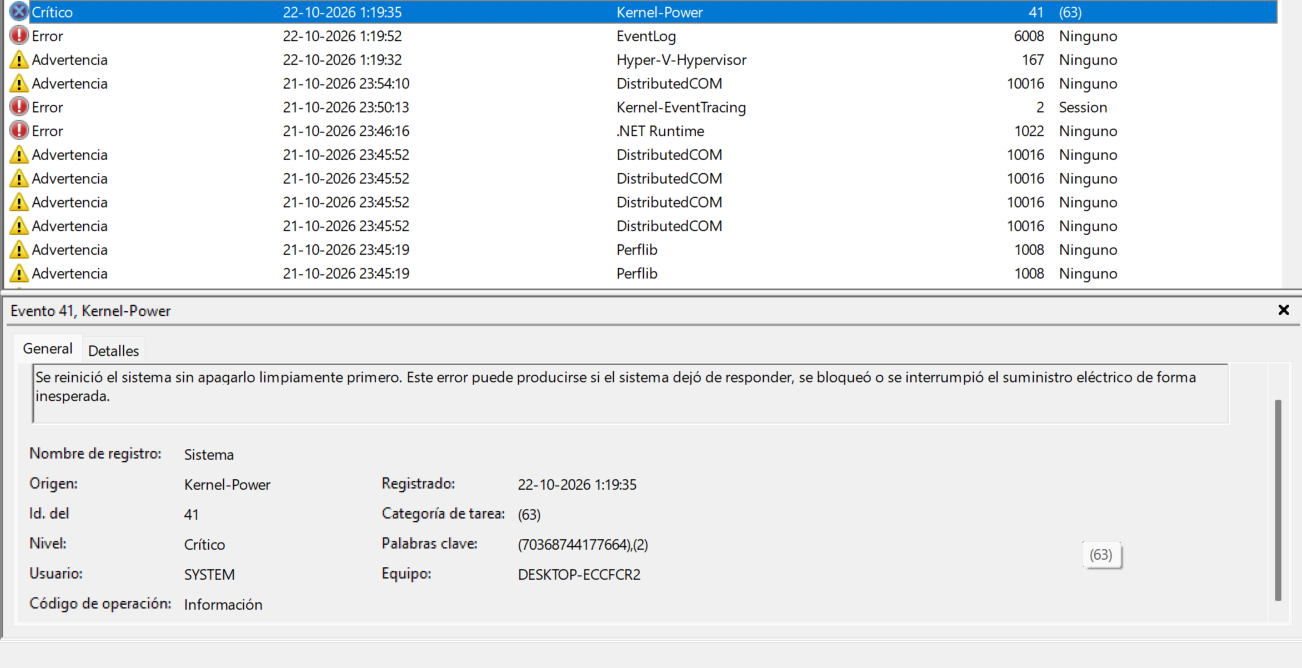Open the Detalles tab

(113, 350)
